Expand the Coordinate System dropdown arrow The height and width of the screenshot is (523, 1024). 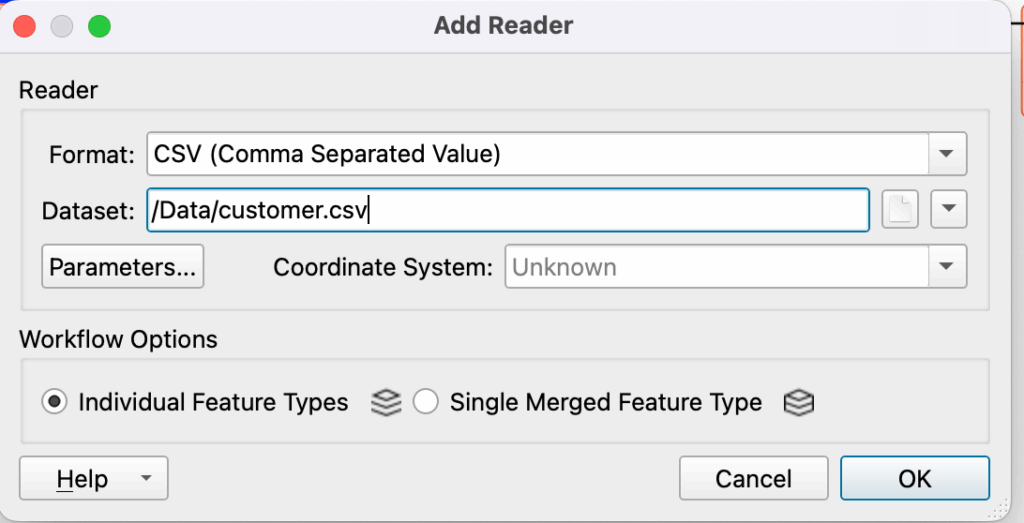pos(947,267)
